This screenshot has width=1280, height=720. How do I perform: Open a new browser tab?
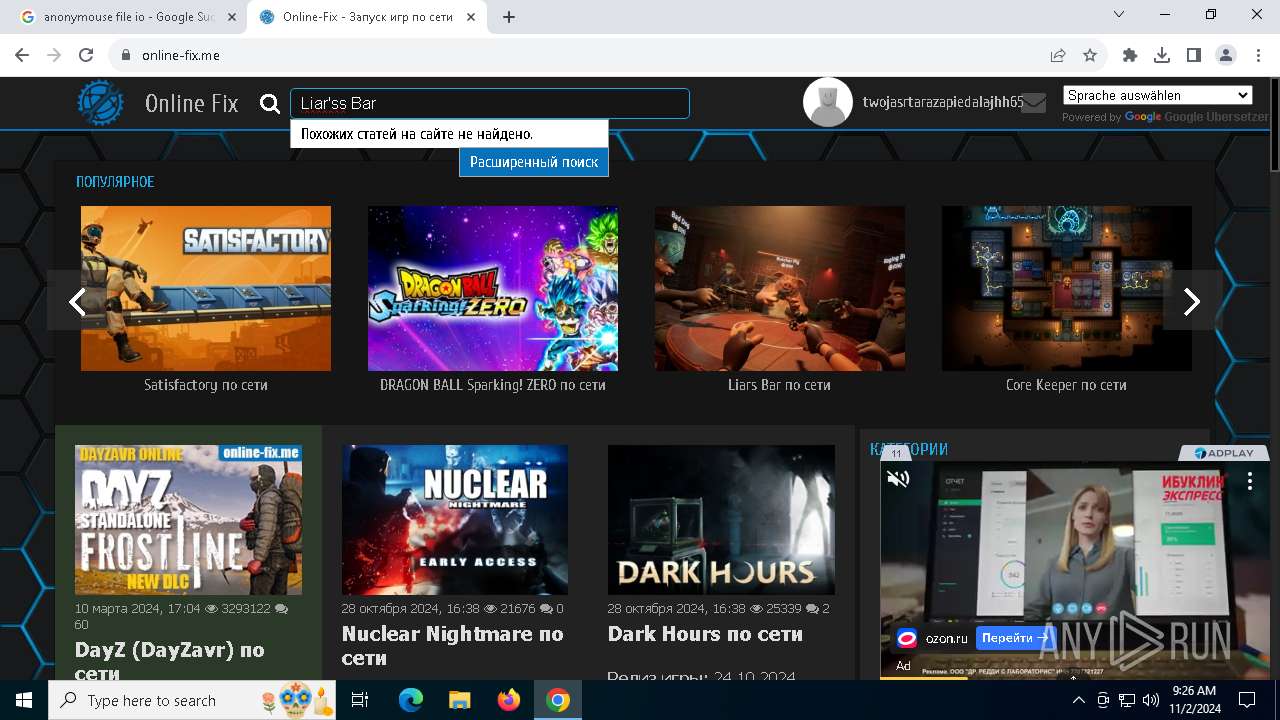pos(509,17)
